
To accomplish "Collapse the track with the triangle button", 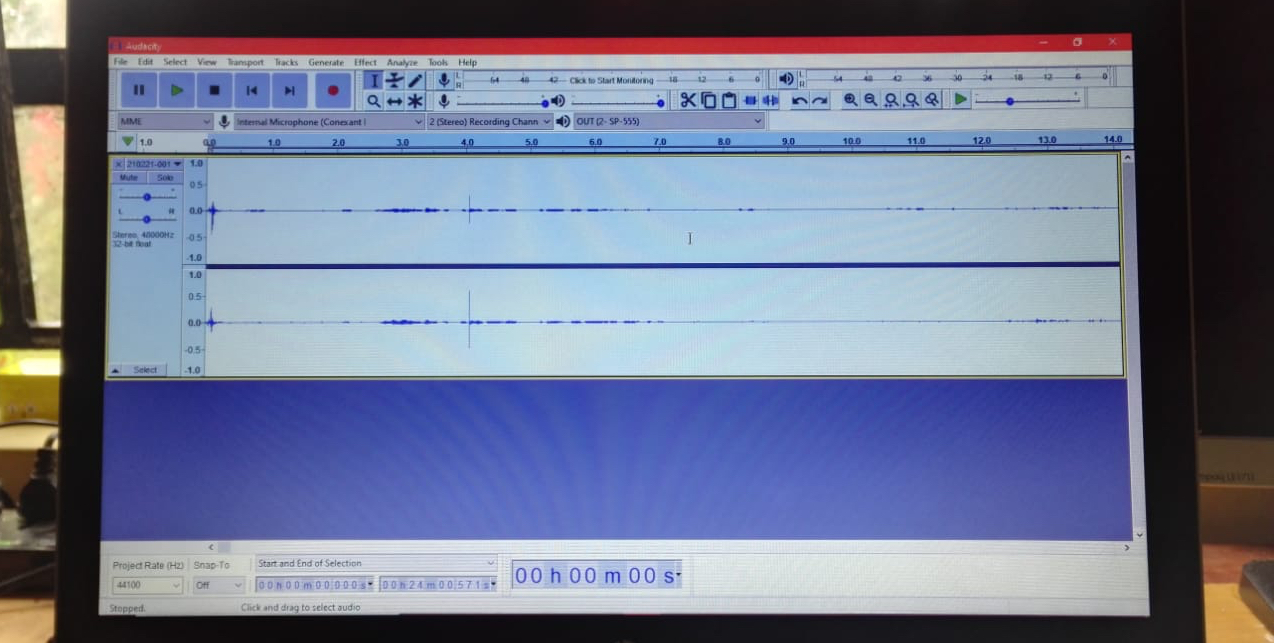I will click(115, 370).
